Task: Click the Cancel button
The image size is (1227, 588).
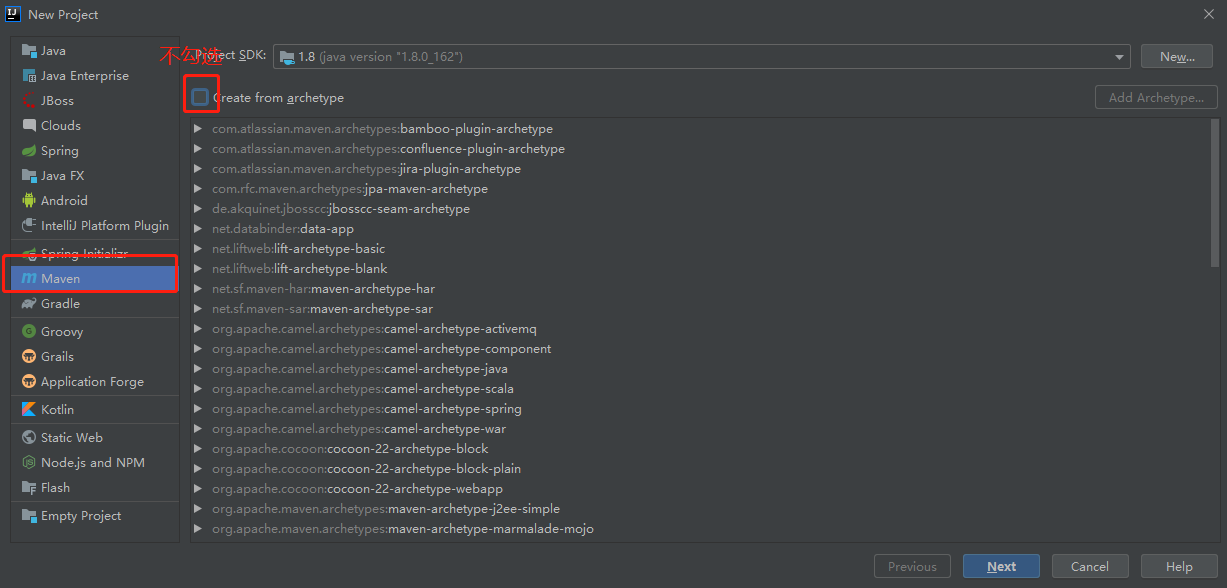Action: [x=1090, y=566]
